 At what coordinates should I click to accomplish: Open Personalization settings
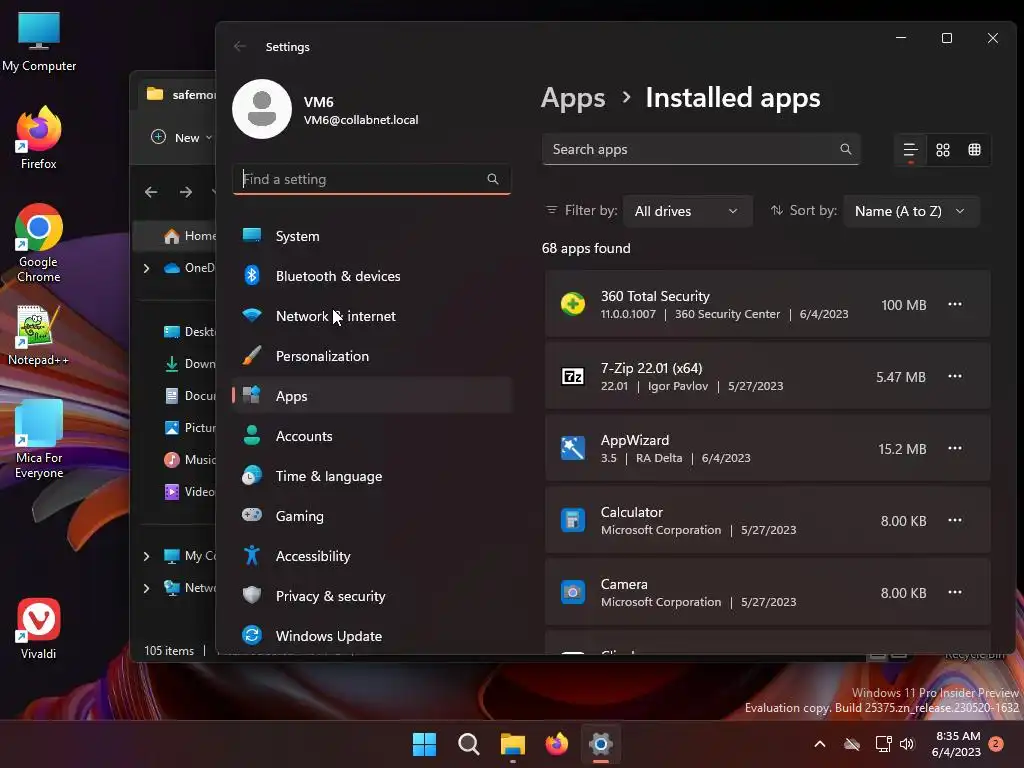pos(372,356)
